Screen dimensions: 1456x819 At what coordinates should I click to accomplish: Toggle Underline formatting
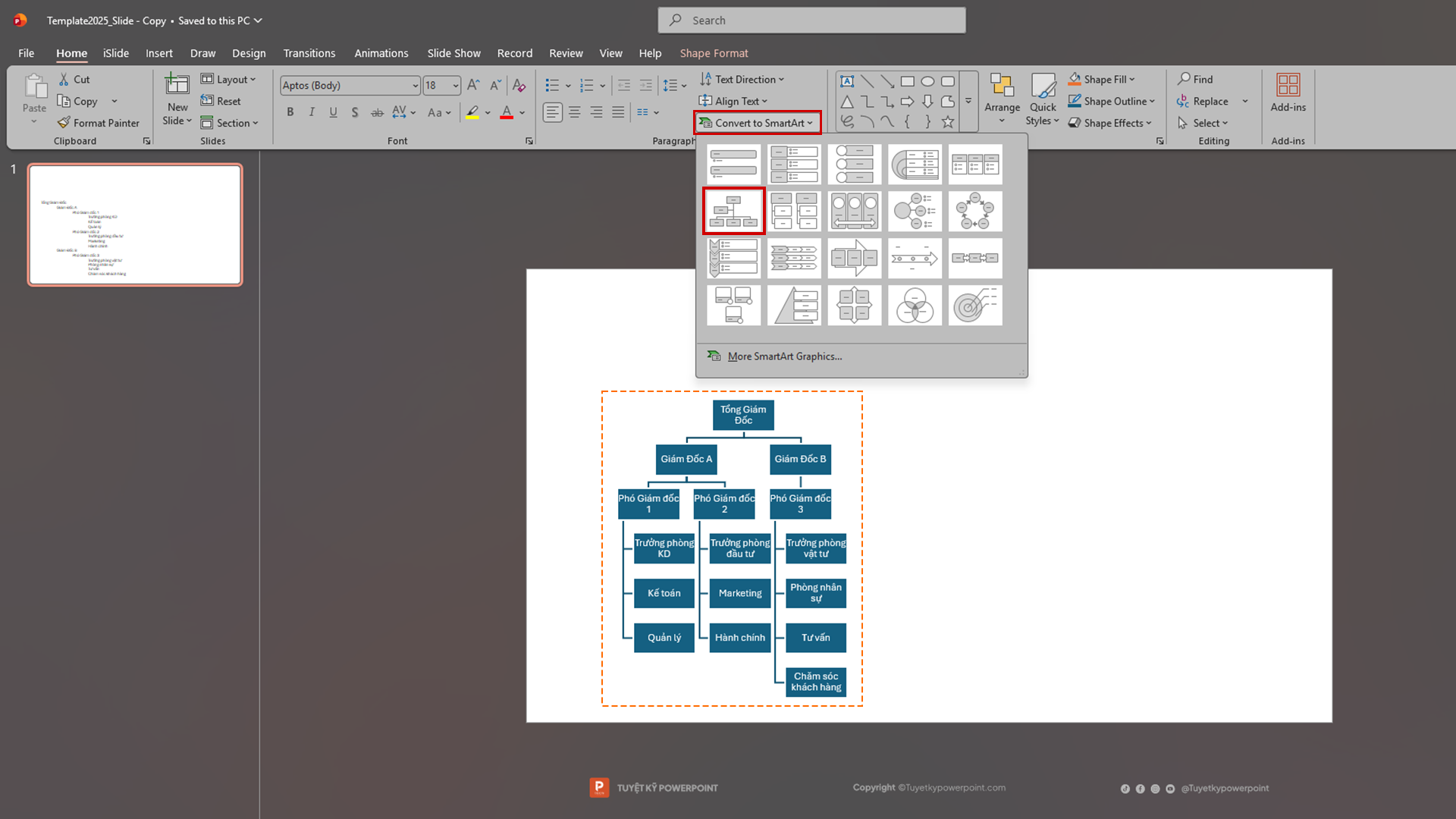(333, 112)
